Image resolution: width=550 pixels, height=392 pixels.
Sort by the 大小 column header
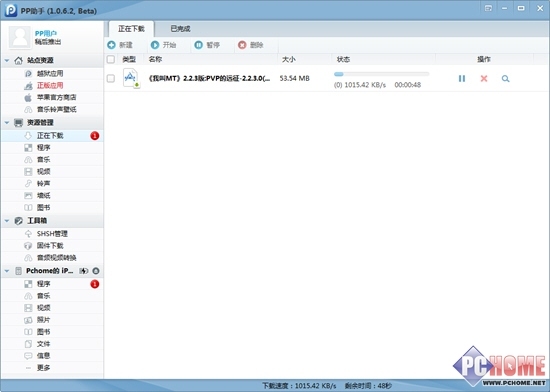[289, 59]
